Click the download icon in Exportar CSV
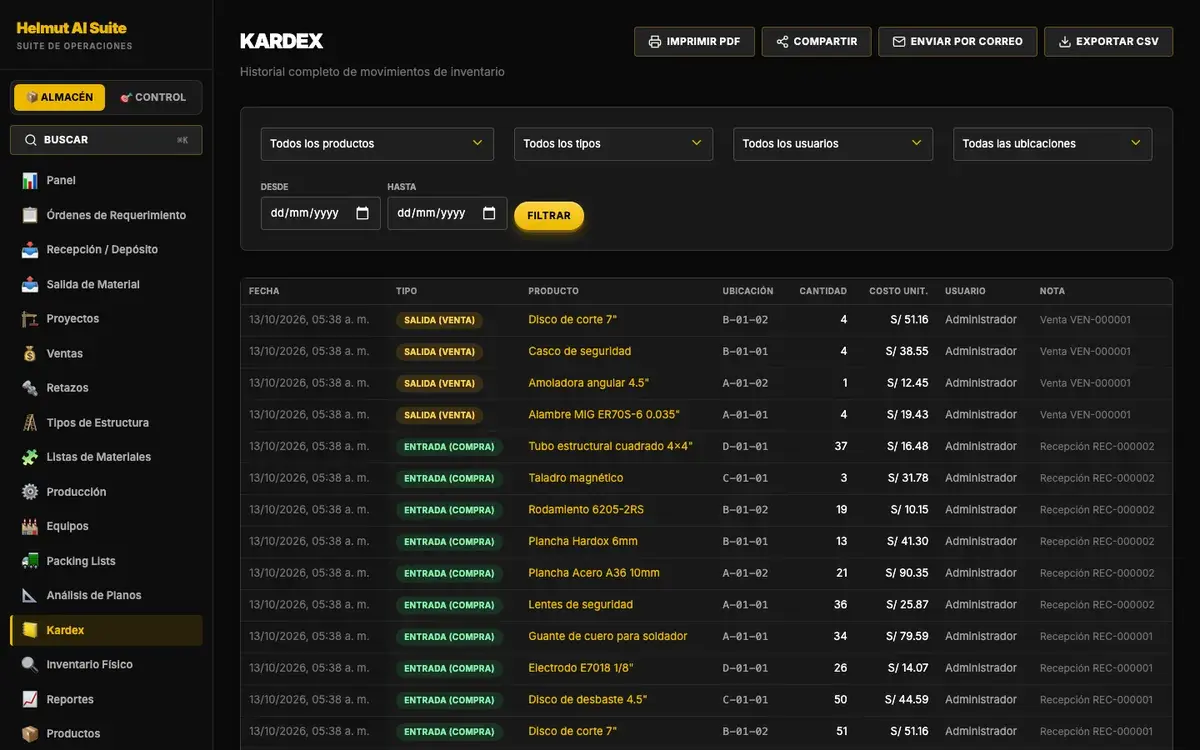Viewport: 1200px width, 750px height. click(x=1065, y=42)
